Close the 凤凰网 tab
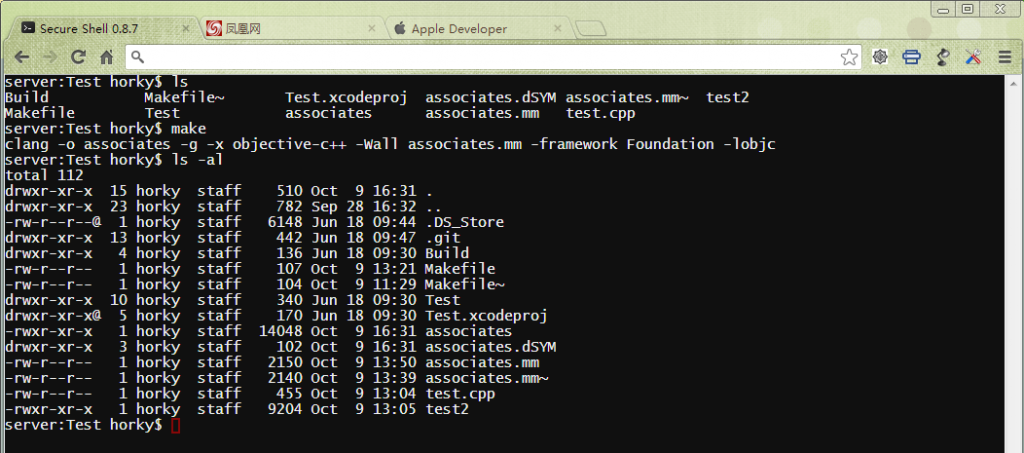 (x=372, y=29)
